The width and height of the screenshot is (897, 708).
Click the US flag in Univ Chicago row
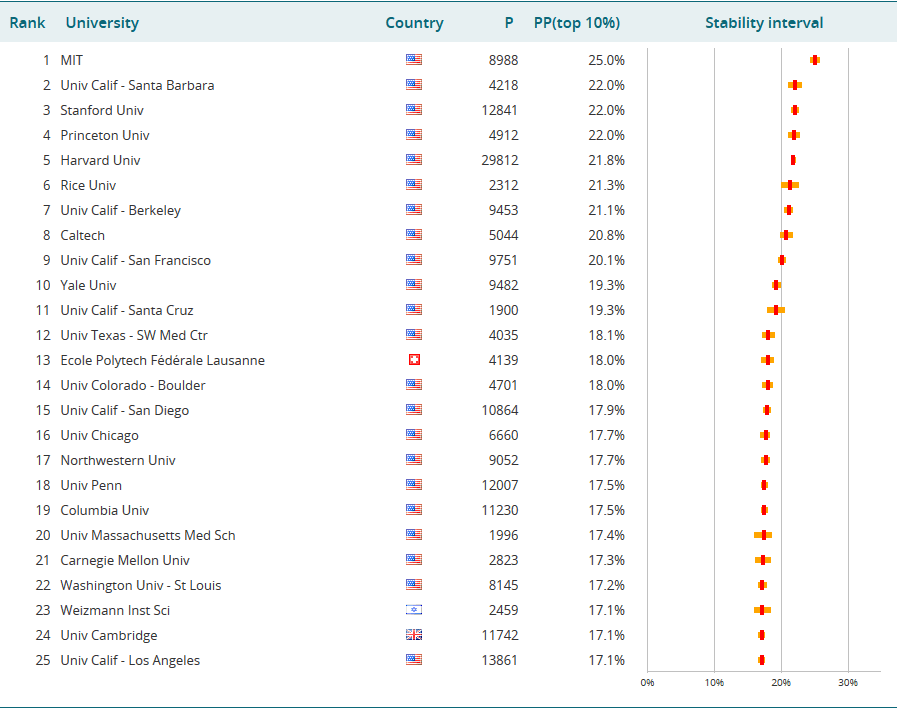tap(414, 435)
